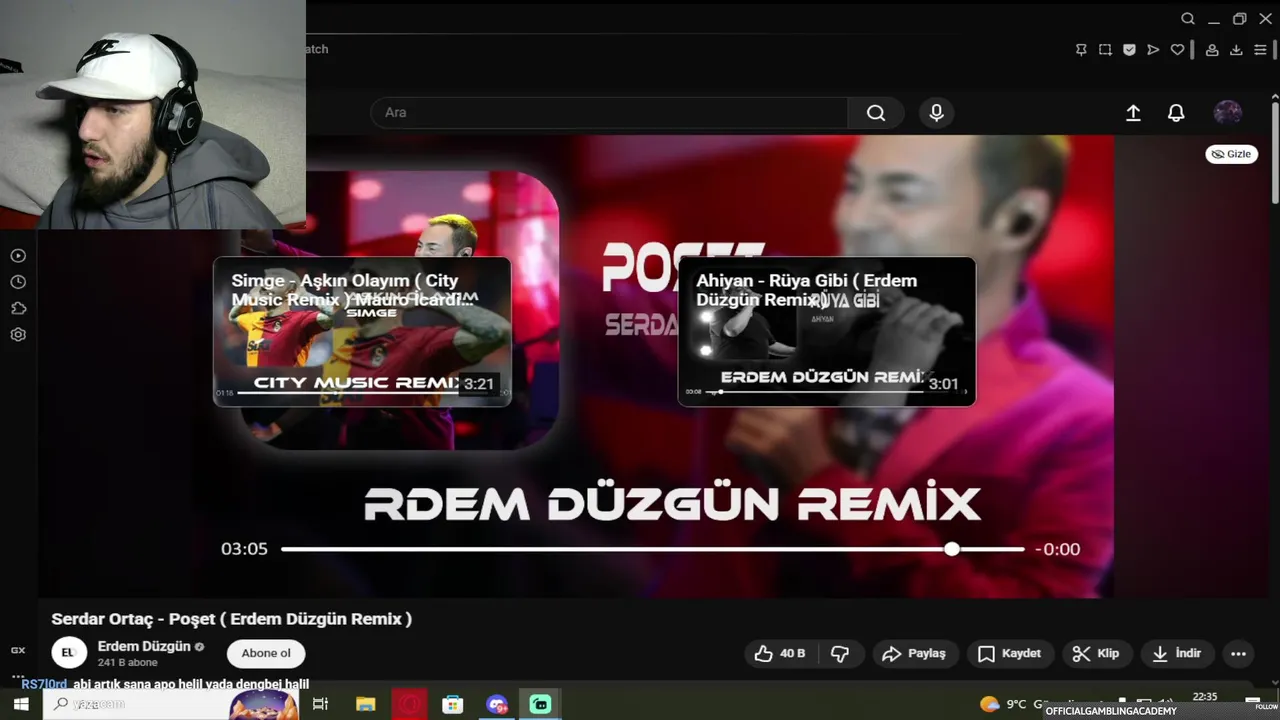Download video with İndir

1176,653
